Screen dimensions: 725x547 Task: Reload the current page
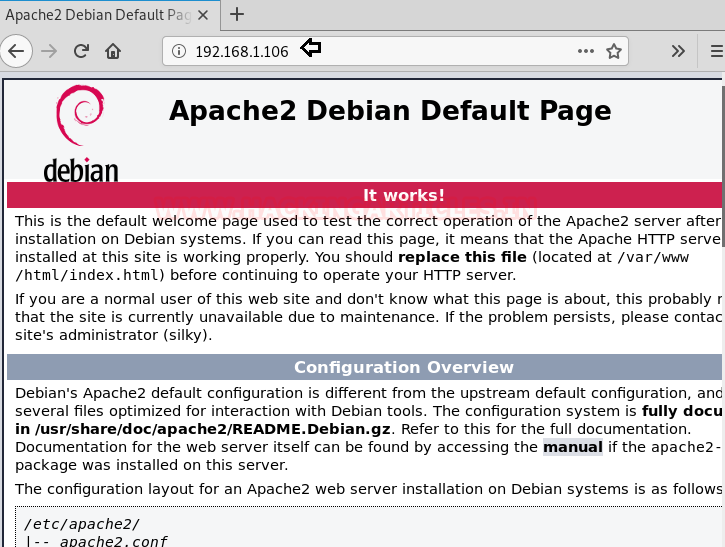(81, 51)
